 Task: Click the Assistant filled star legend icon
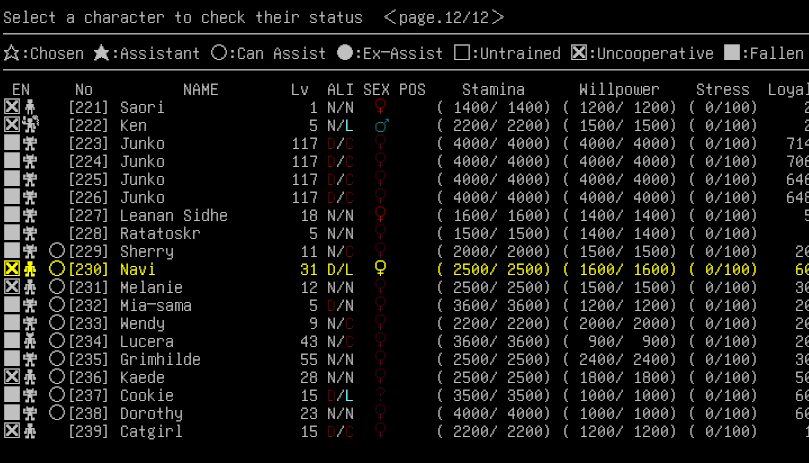click(x=101, y=53)
